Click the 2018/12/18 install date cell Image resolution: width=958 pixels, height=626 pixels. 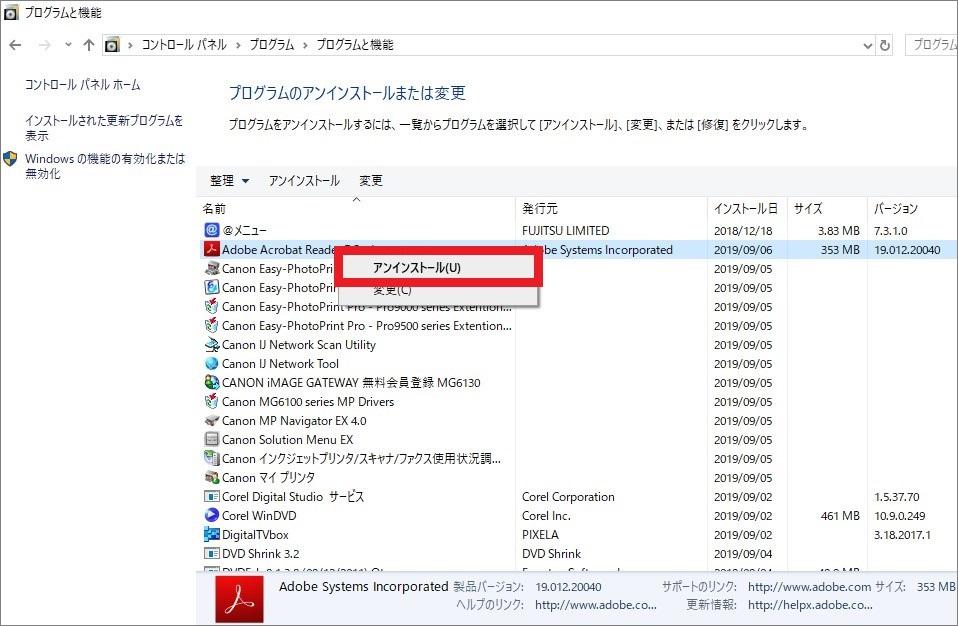pos(743,231)
